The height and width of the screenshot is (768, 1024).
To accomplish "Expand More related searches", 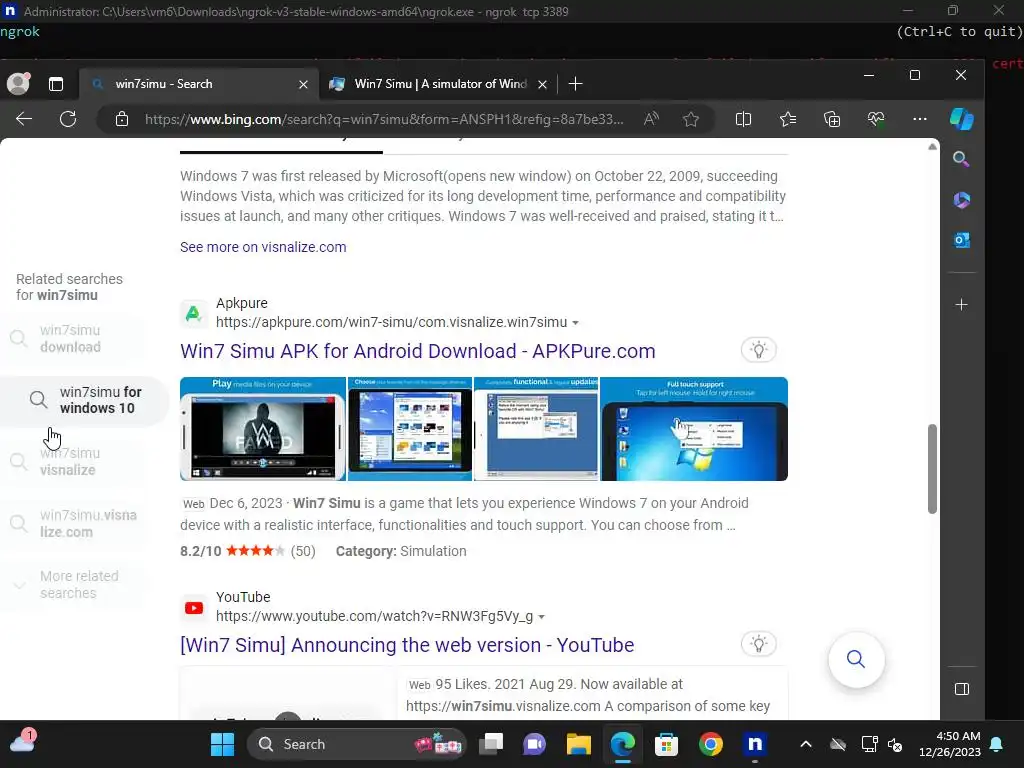I will click(72, 584).
